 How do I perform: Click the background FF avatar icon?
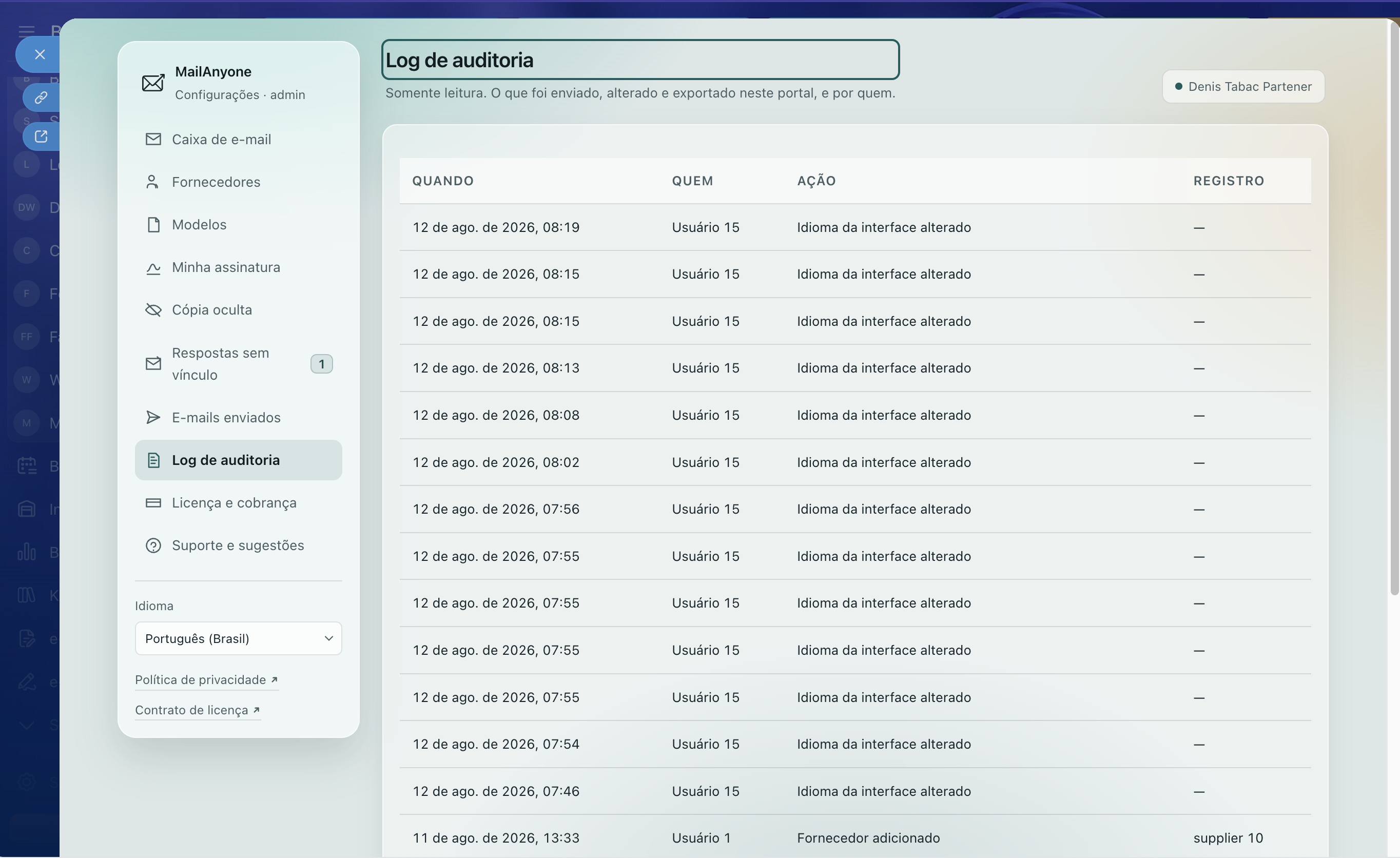[x=27, y=337]
